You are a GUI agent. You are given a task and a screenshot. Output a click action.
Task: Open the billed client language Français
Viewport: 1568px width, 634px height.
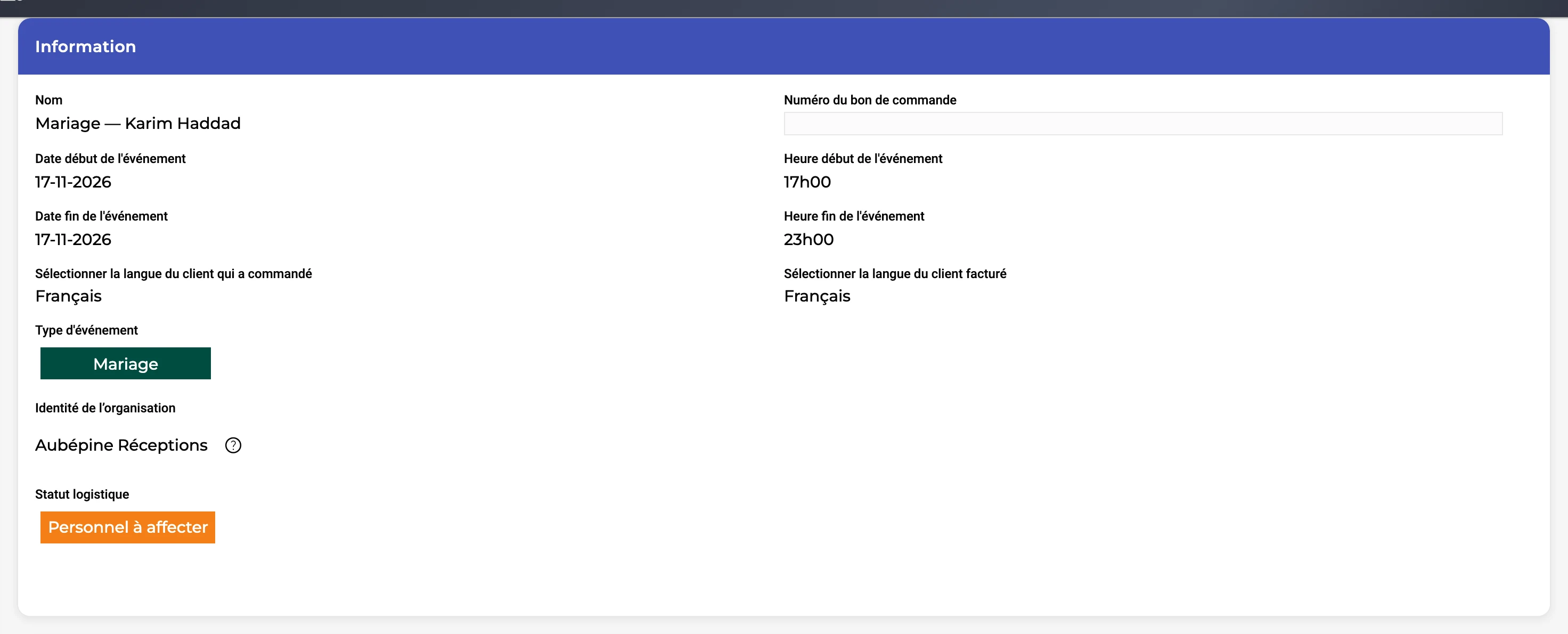pos(817,297)
